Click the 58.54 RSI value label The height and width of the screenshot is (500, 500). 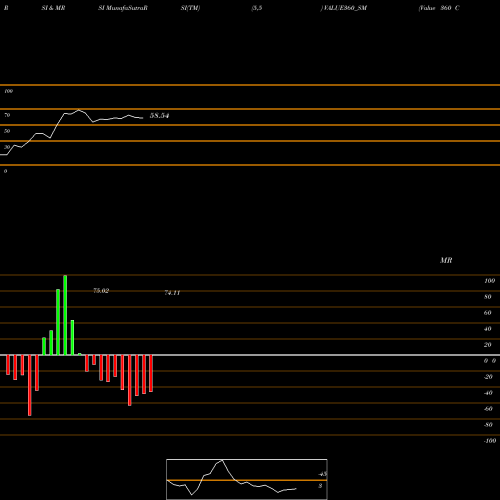pos(159,116)
